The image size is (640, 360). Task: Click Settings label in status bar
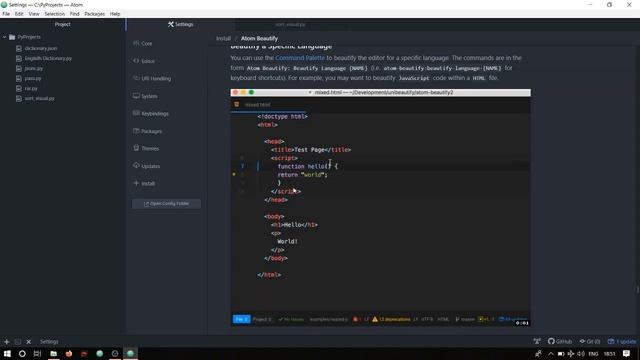point(49,342)
